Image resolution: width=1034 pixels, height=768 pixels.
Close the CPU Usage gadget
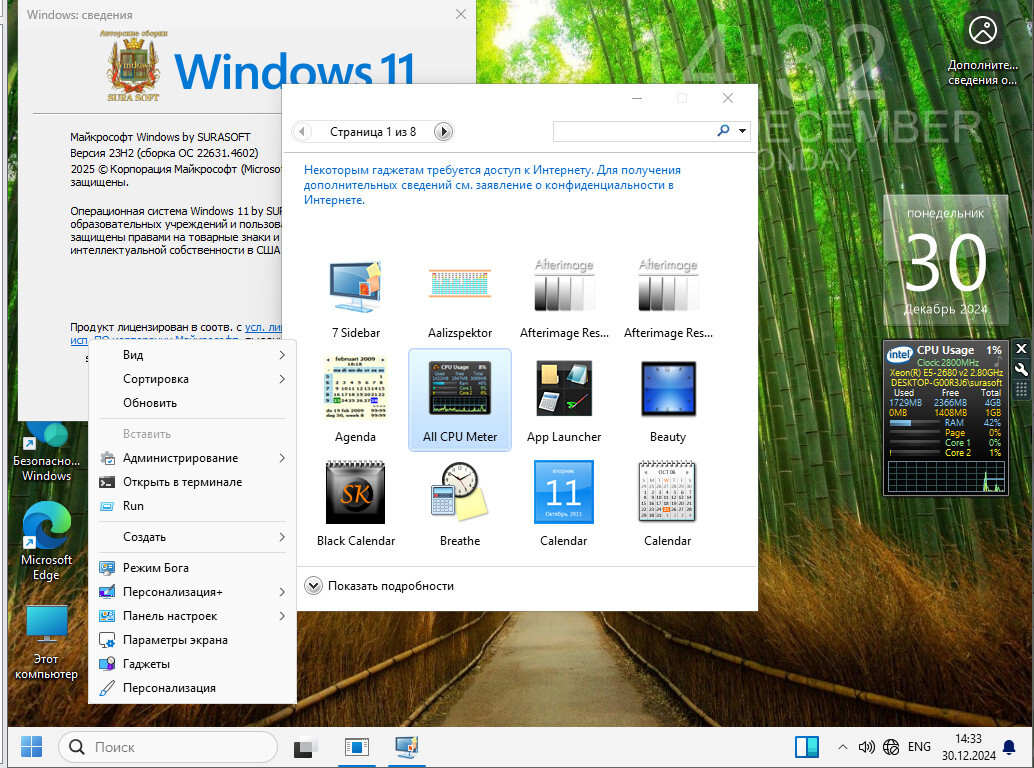tap(1021, 348)
